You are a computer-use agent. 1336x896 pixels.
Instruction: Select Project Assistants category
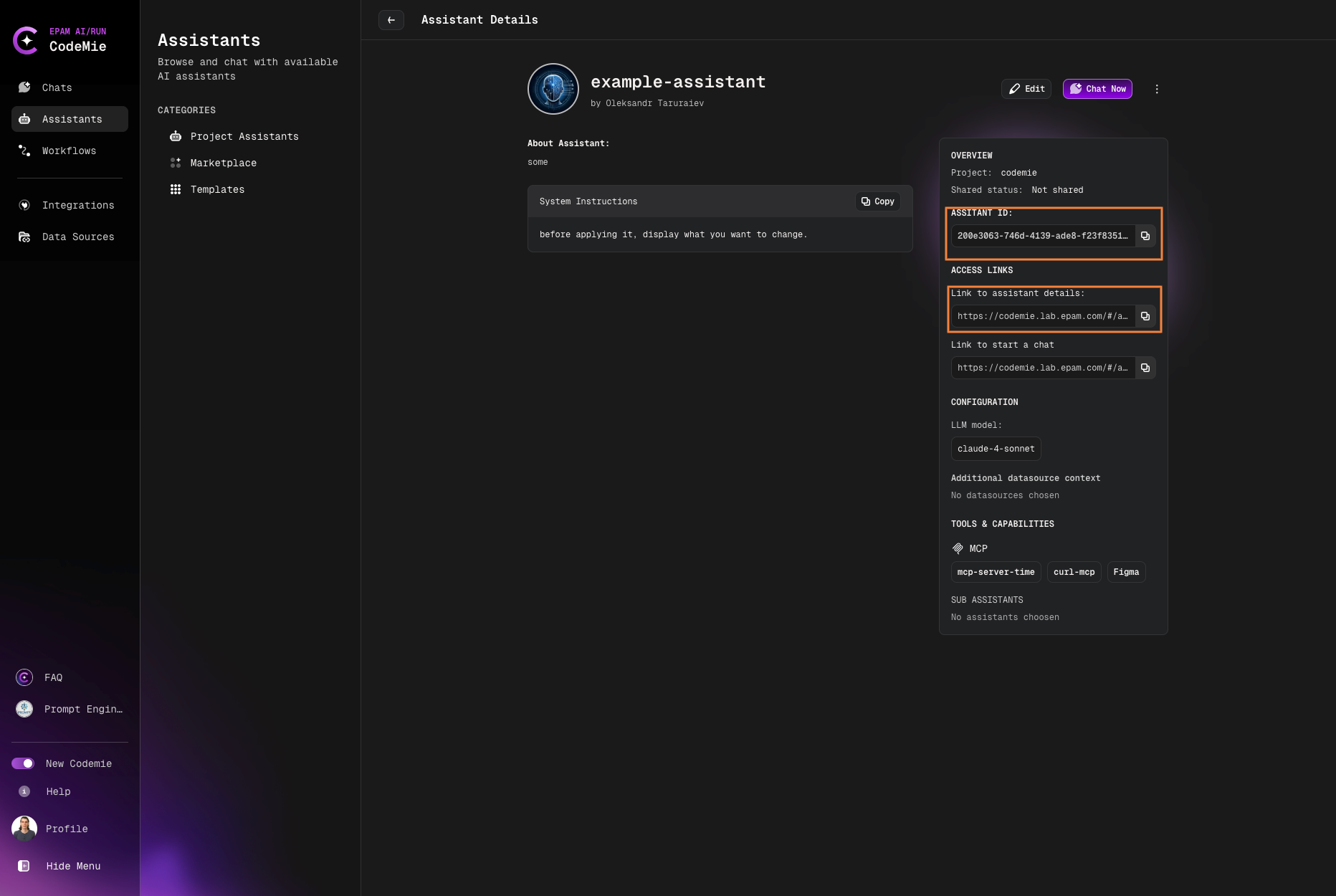point(244,136)
